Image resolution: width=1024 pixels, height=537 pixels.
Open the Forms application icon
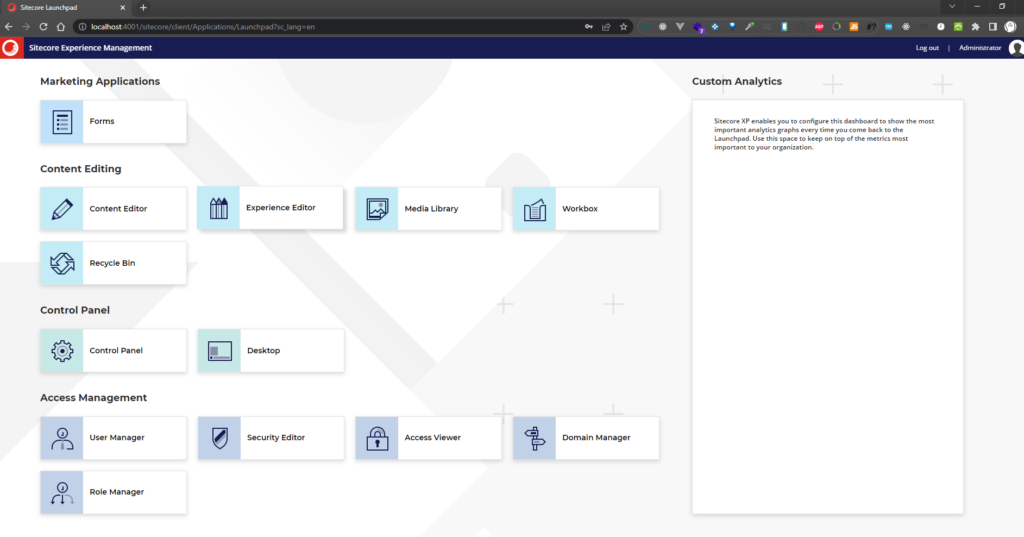click(62, 122)
